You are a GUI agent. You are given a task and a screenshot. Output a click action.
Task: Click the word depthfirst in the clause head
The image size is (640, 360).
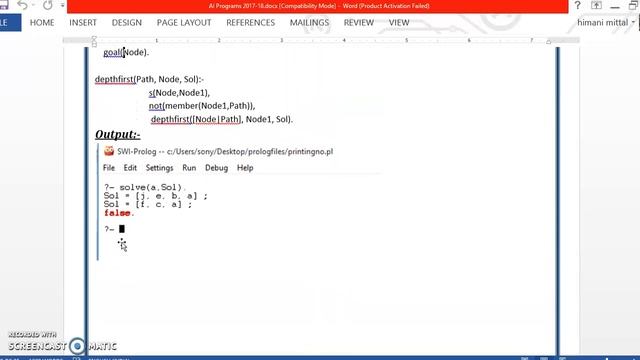click(x=114, y=79)
